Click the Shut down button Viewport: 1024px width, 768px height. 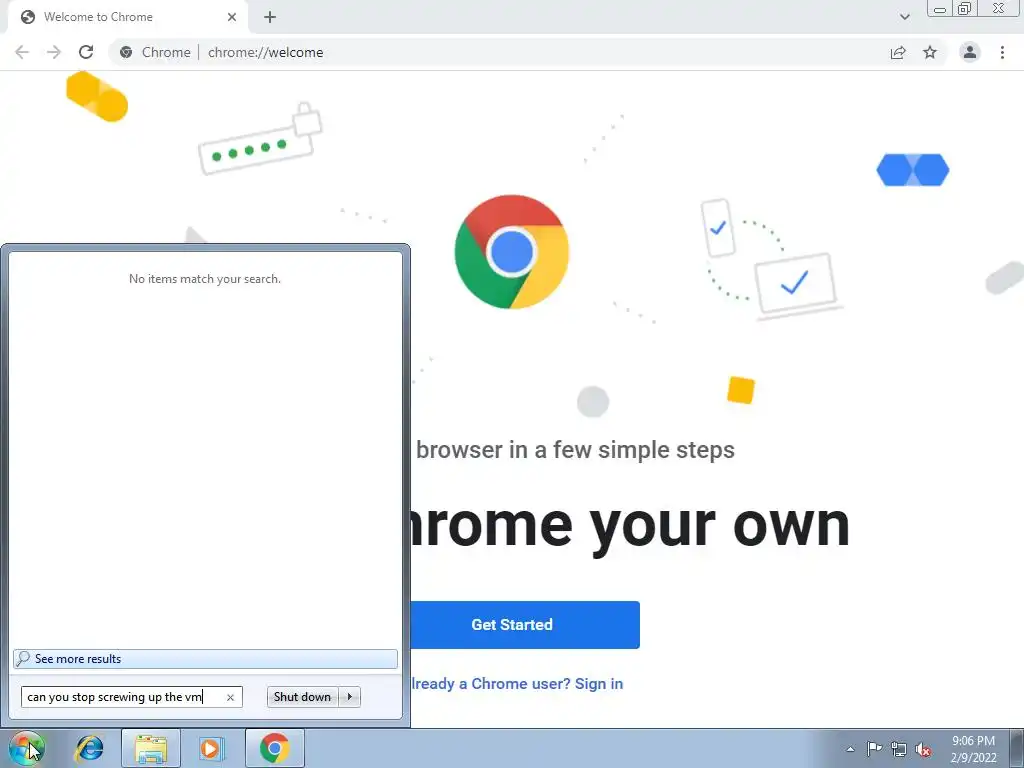pyautogui.click(x=302, y=697)
